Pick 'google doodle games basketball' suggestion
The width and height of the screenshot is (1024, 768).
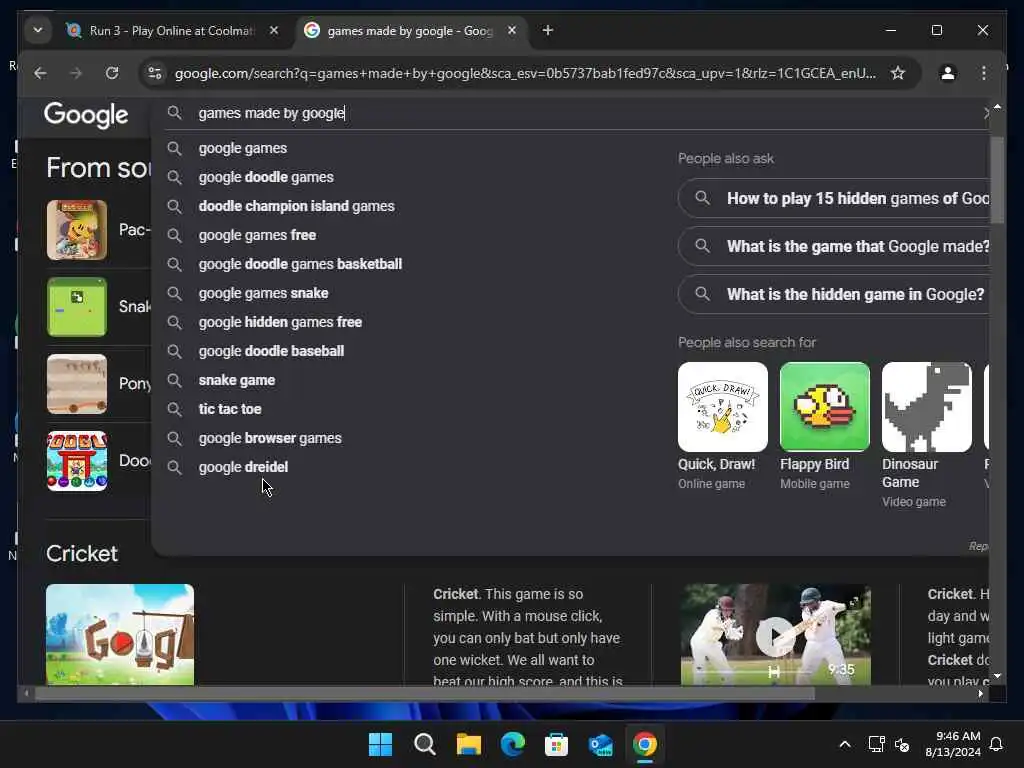(300, 264)
